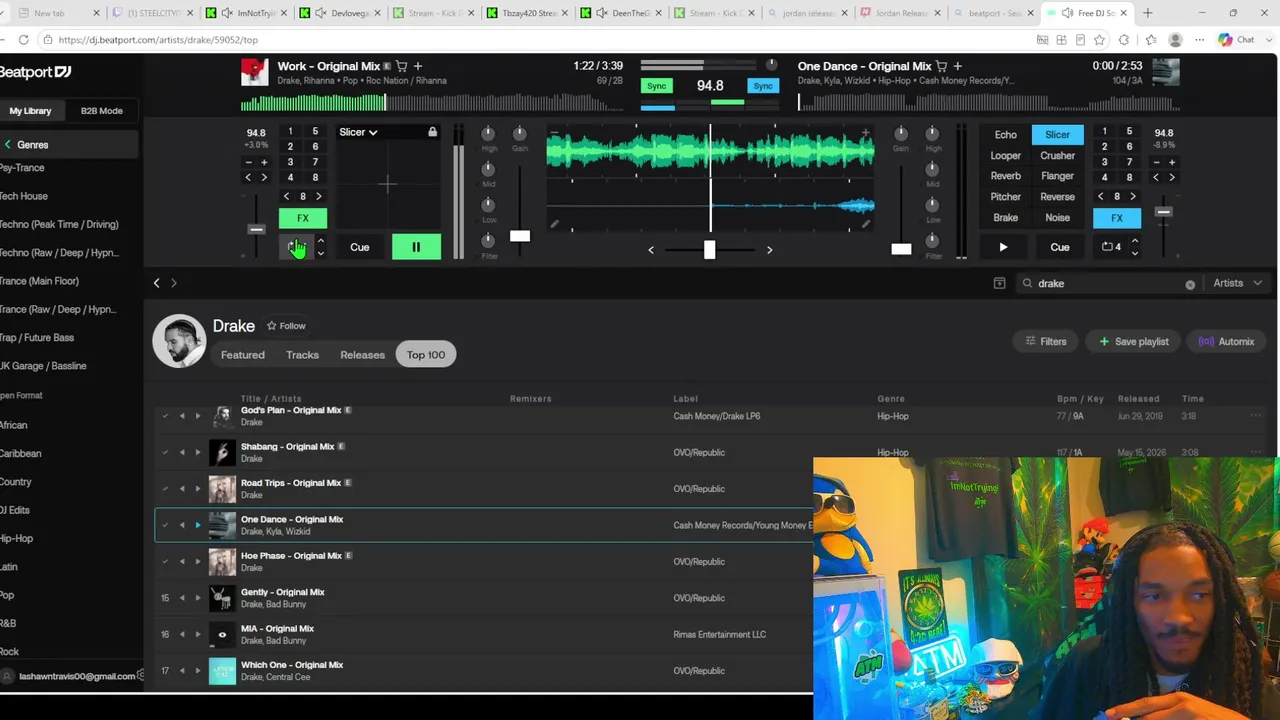Image resolution: width=1280 pixels, height=720 pixels.
Task: Click the edit pencil on right waveform
Action: point(866,225)
